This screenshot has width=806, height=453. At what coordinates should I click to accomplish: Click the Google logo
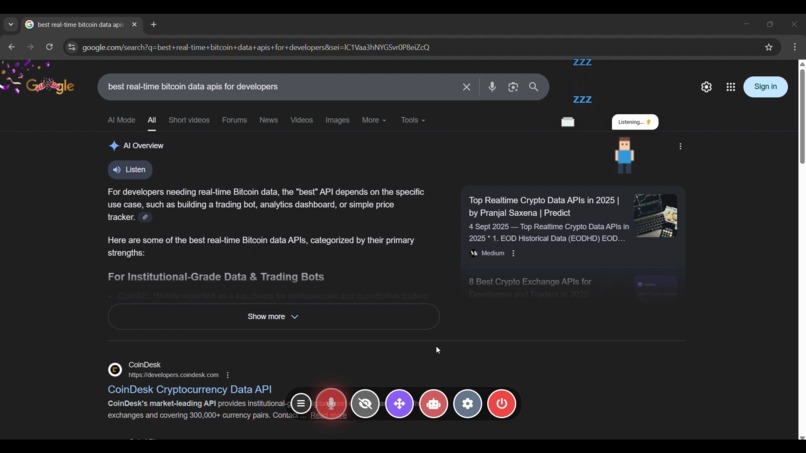tap(49, 85)
